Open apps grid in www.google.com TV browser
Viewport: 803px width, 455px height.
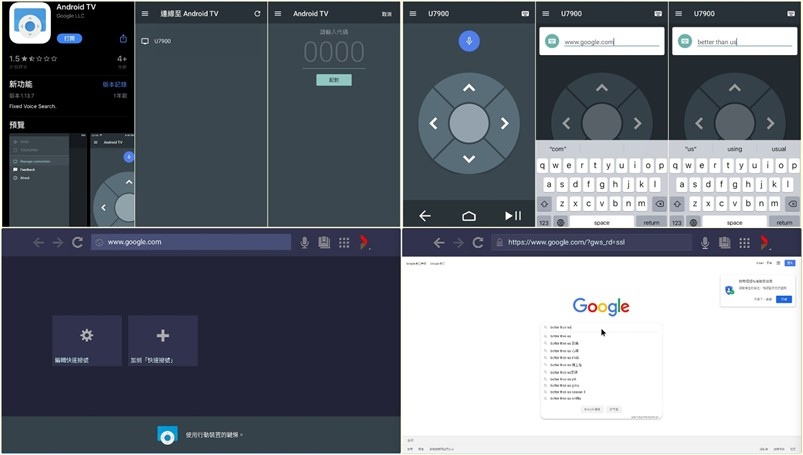(x=344, y=243)
